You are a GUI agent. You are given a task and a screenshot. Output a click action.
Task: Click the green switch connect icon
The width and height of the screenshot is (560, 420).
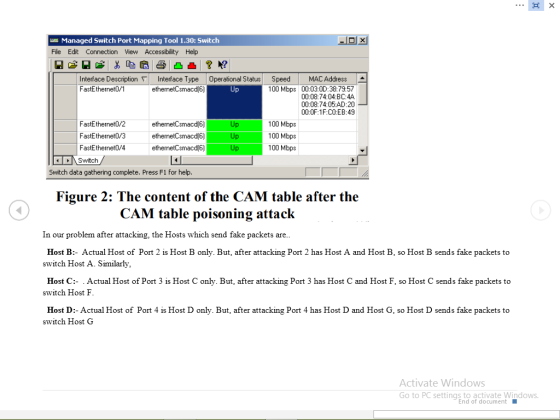pos(178,65)
